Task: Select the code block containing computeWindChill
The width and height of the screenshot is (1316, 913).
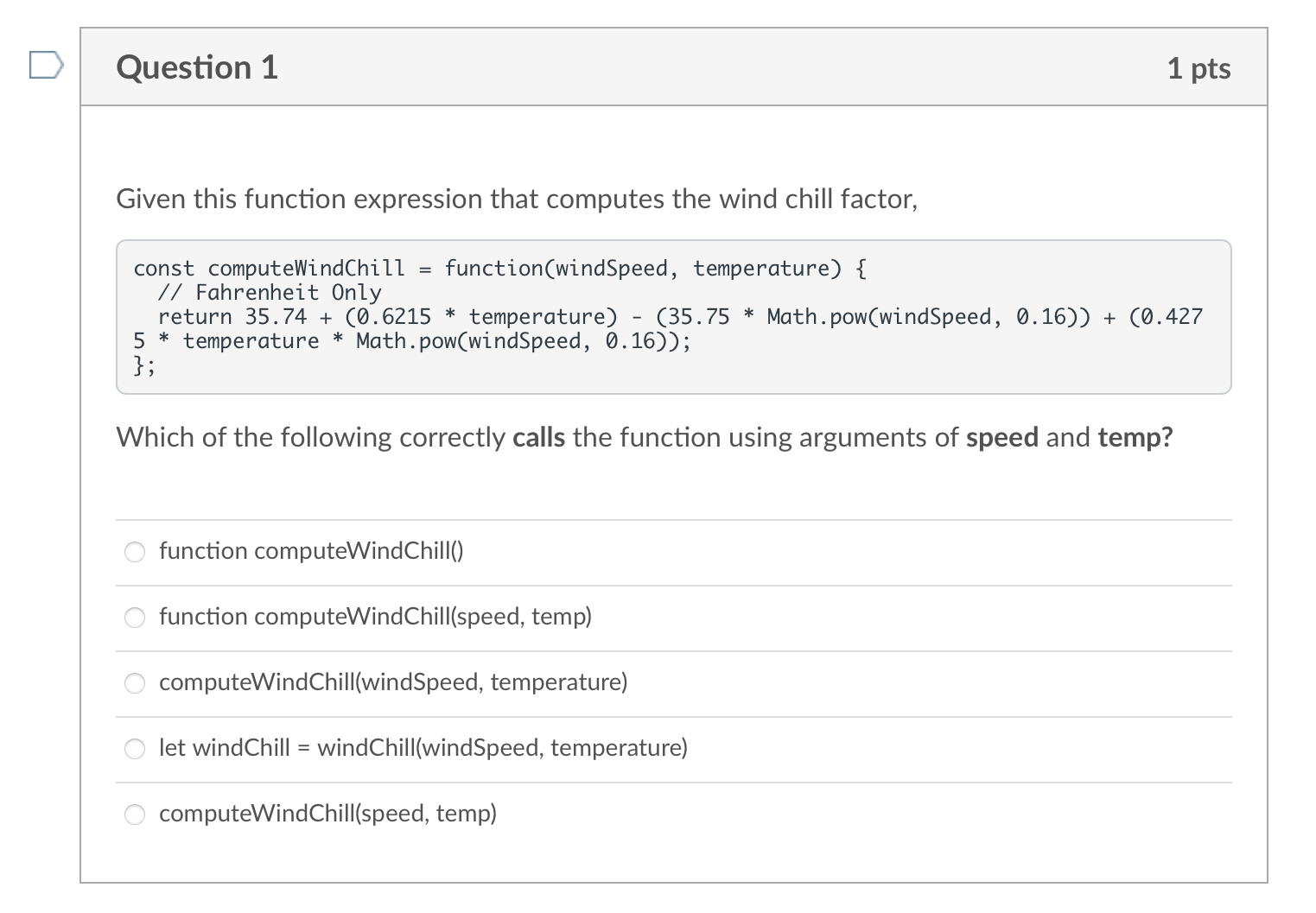Action: coord(674,316)
